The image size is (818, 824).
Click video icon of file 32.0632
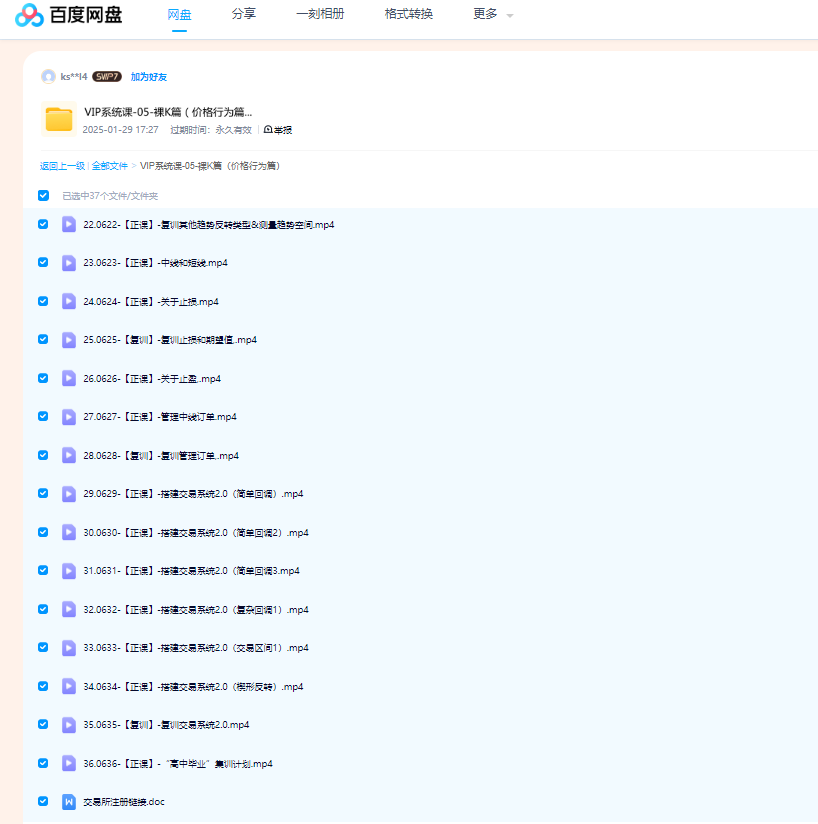(x=69, y=610)
